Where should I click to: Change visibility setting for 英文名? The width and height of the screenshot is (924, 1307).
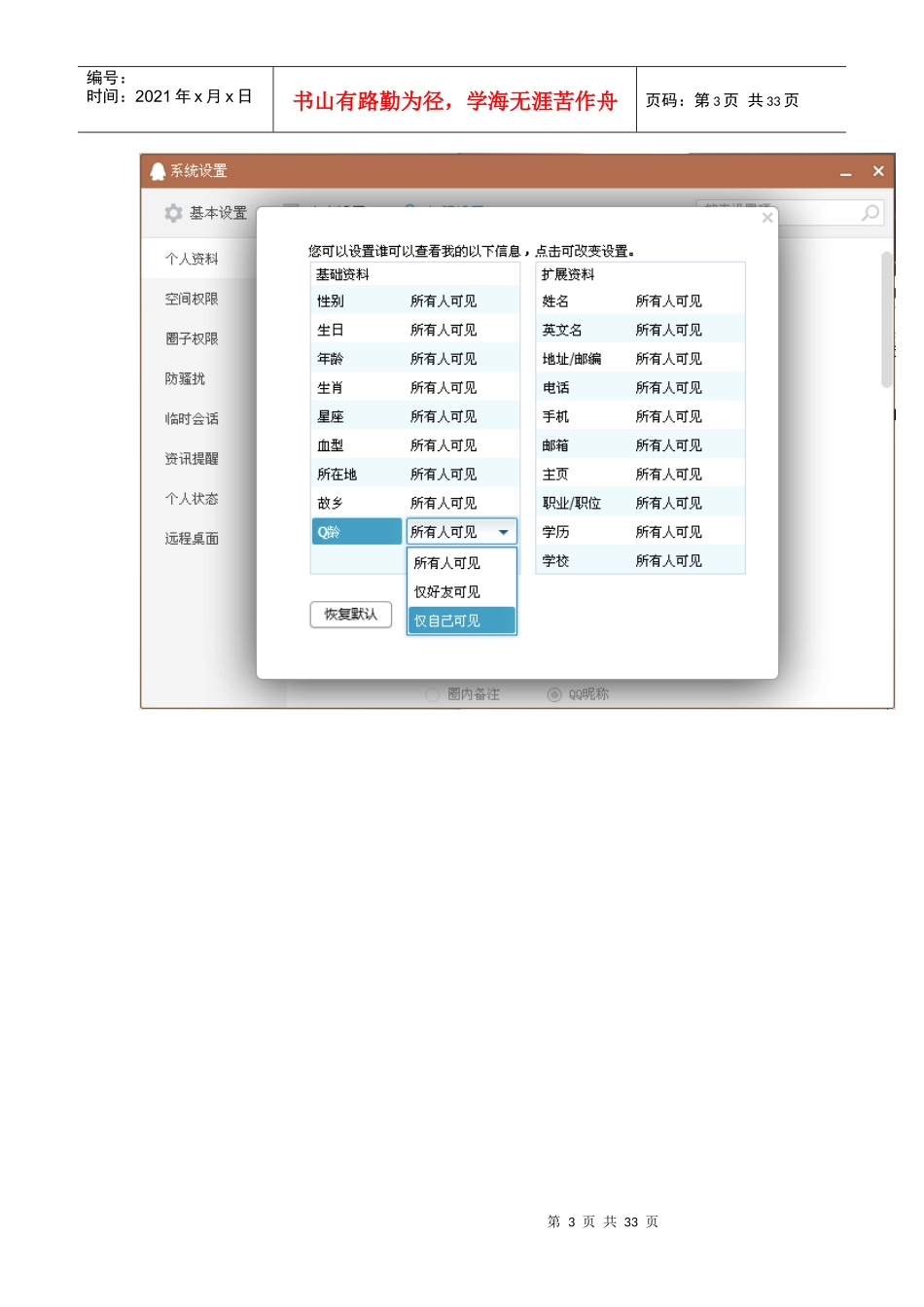pyautogui.click(x=668, y=330)
